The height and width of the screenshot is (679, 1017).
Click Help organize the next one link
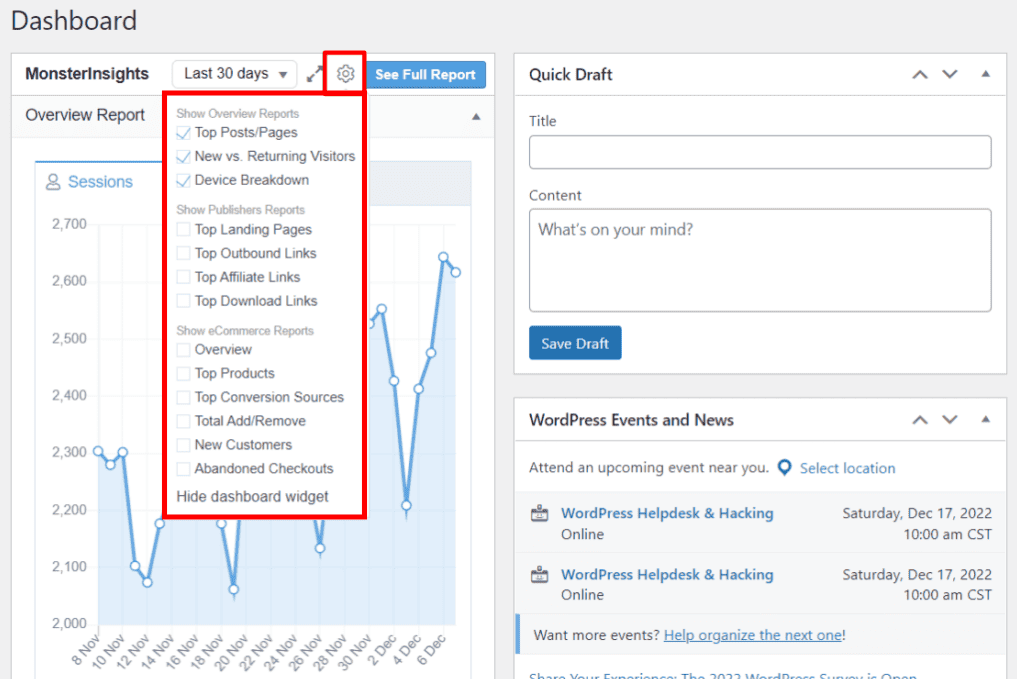click(753, 635)
